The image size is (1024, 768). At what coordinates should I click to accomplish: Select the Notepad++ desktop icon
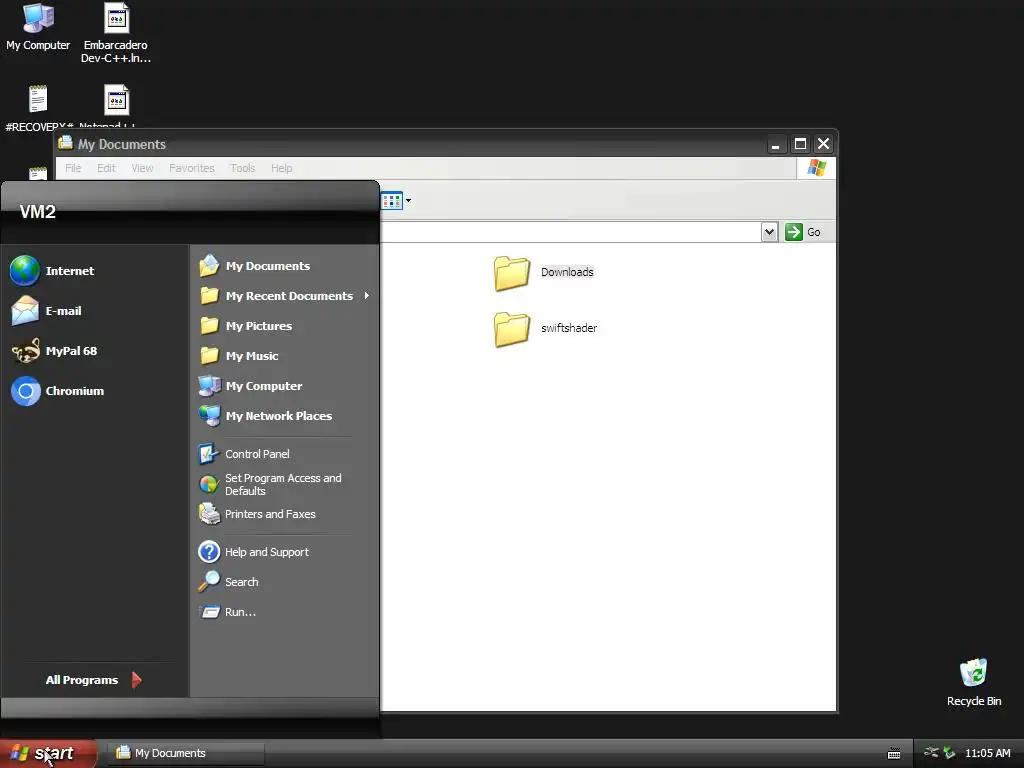(116, 108)
